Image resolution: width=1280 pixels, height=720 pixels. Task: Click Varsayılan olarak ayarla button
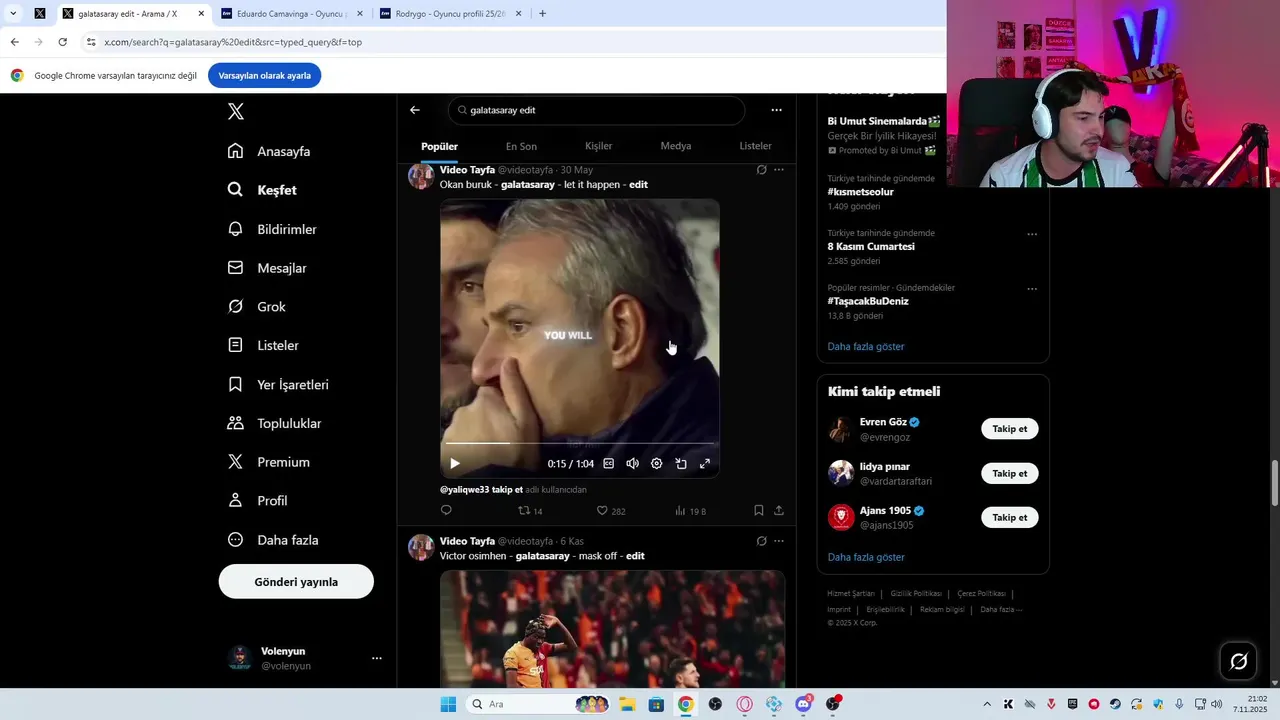coord(264,75)
